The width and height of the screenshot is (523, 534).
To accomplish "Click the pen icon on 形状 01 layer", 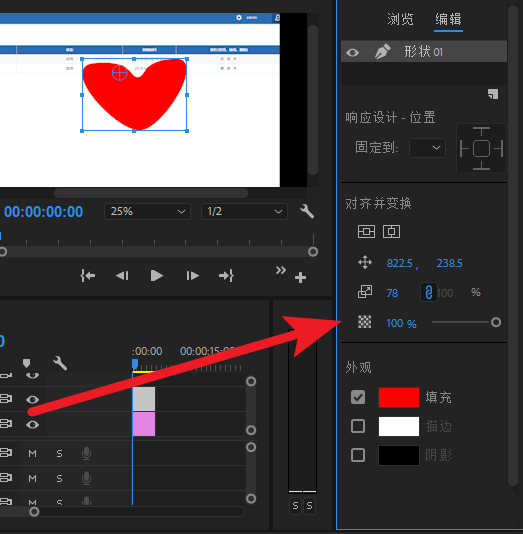I will tap(382, 52).
